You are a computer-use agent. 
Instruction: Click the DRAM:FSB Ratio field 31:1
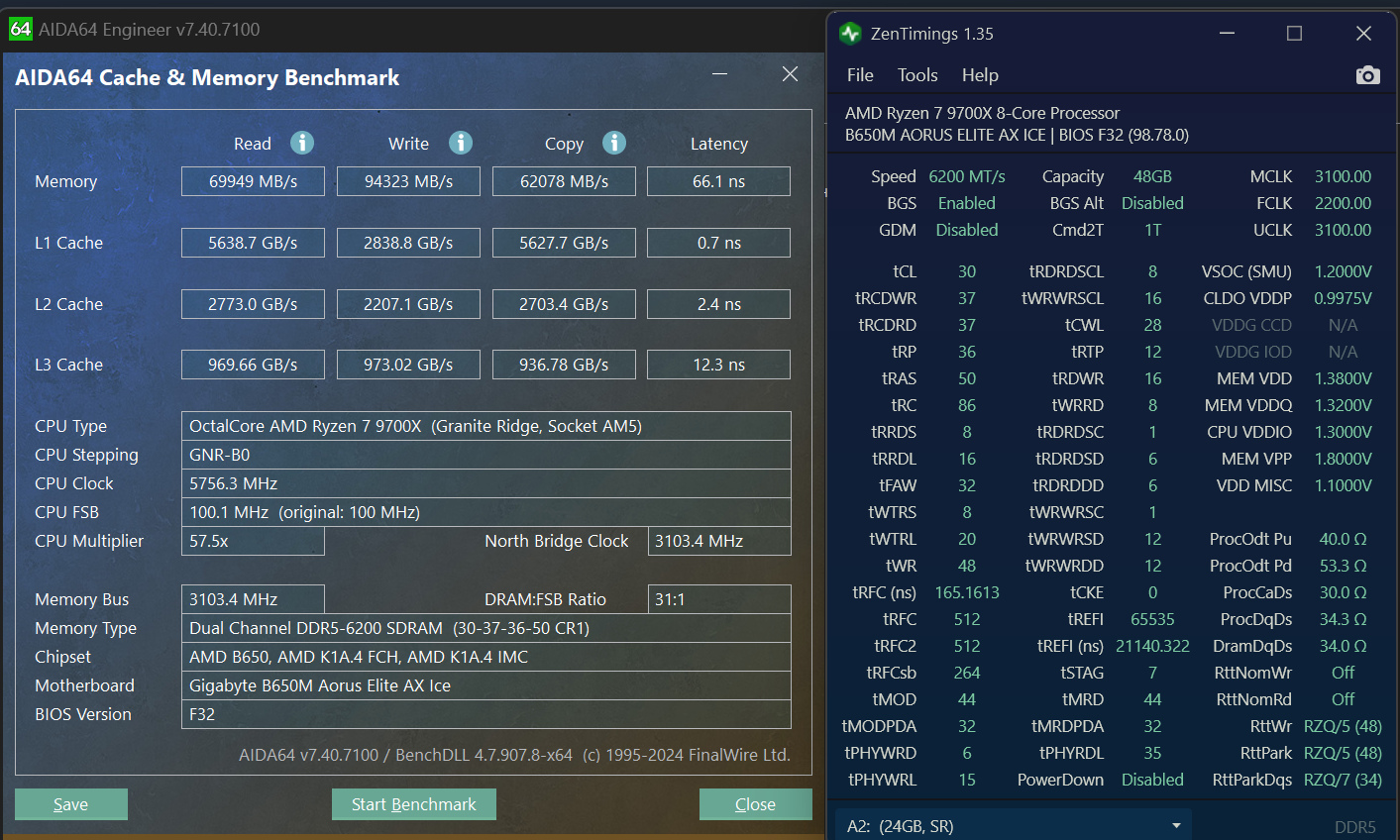(718, 599)
